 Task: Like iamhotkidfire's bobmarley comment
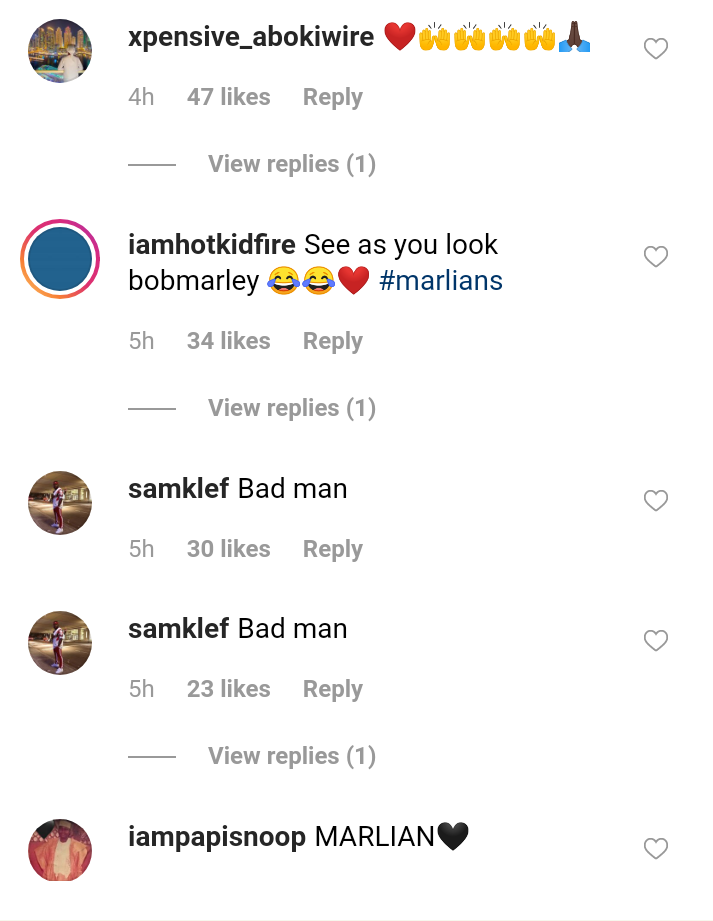click(655, 257)
